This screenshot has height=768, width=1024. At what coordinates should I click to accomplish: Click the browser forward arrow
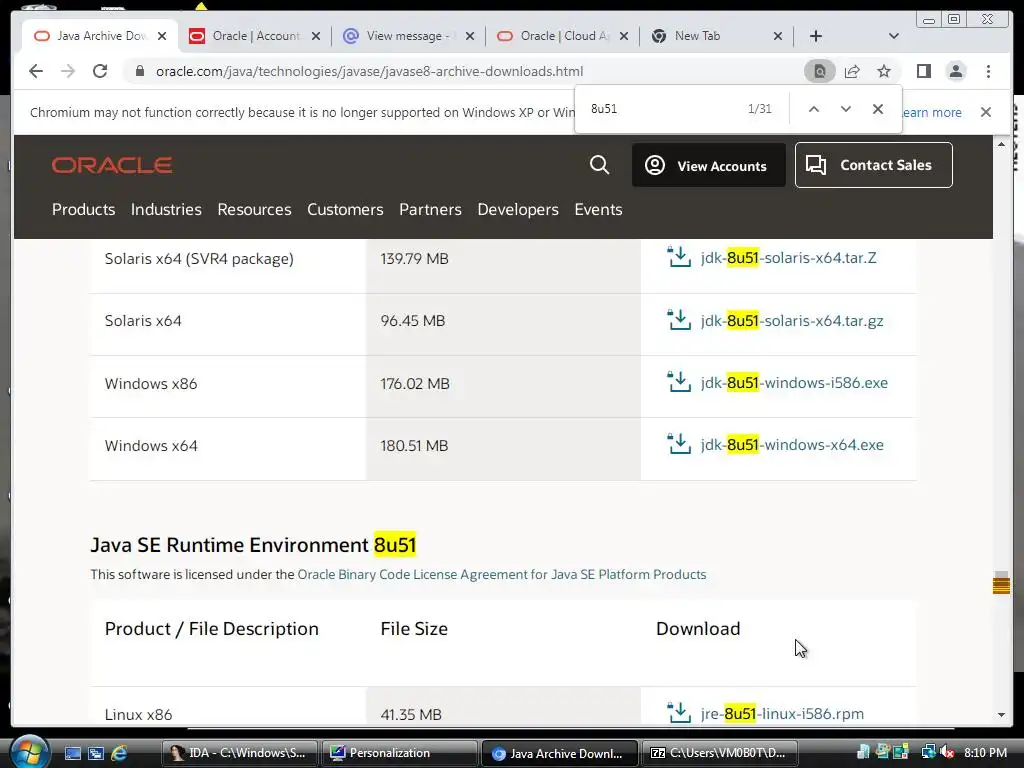point(68,71)
